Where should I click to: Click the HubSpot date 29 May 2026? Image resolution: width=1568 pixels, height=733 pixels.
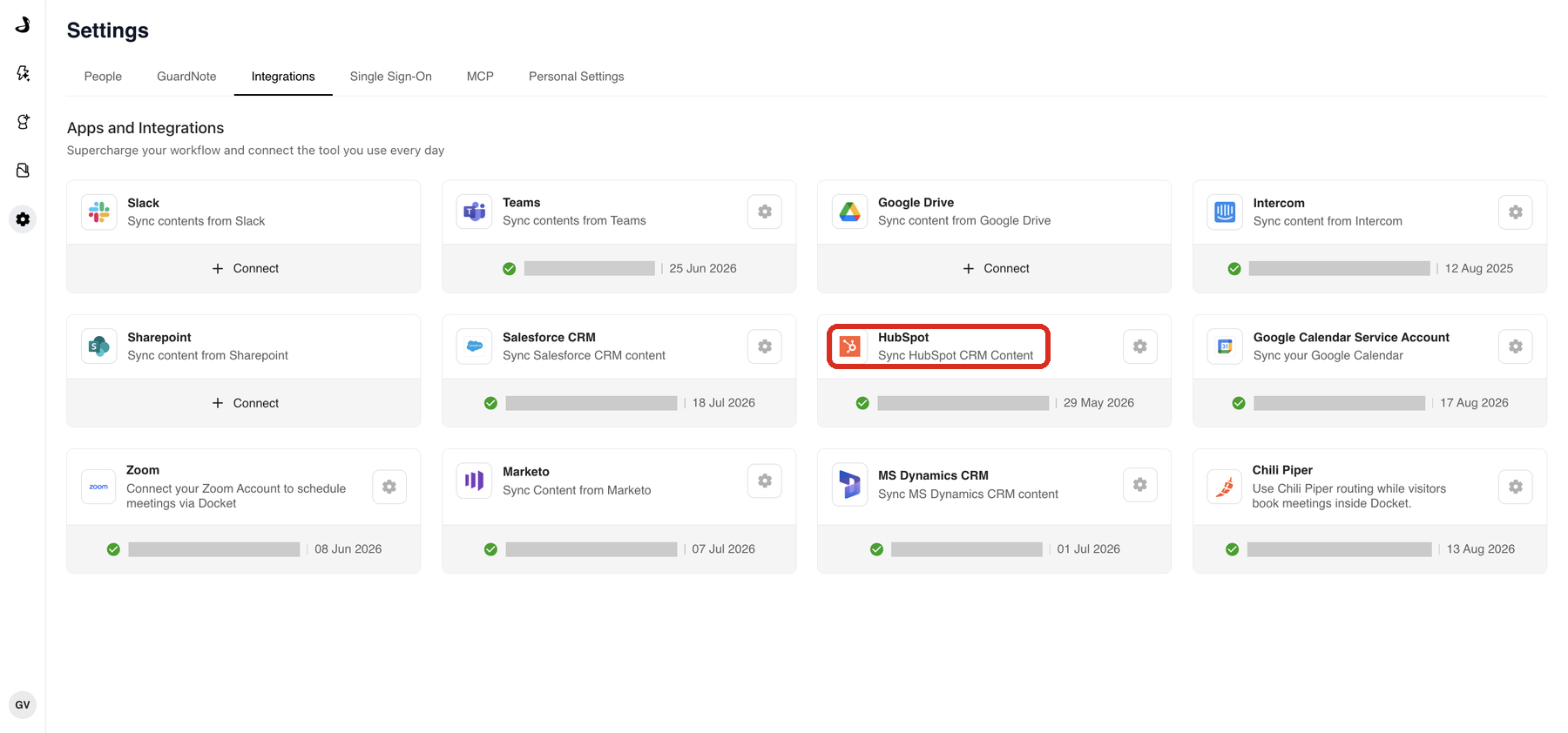[1098, 403]
